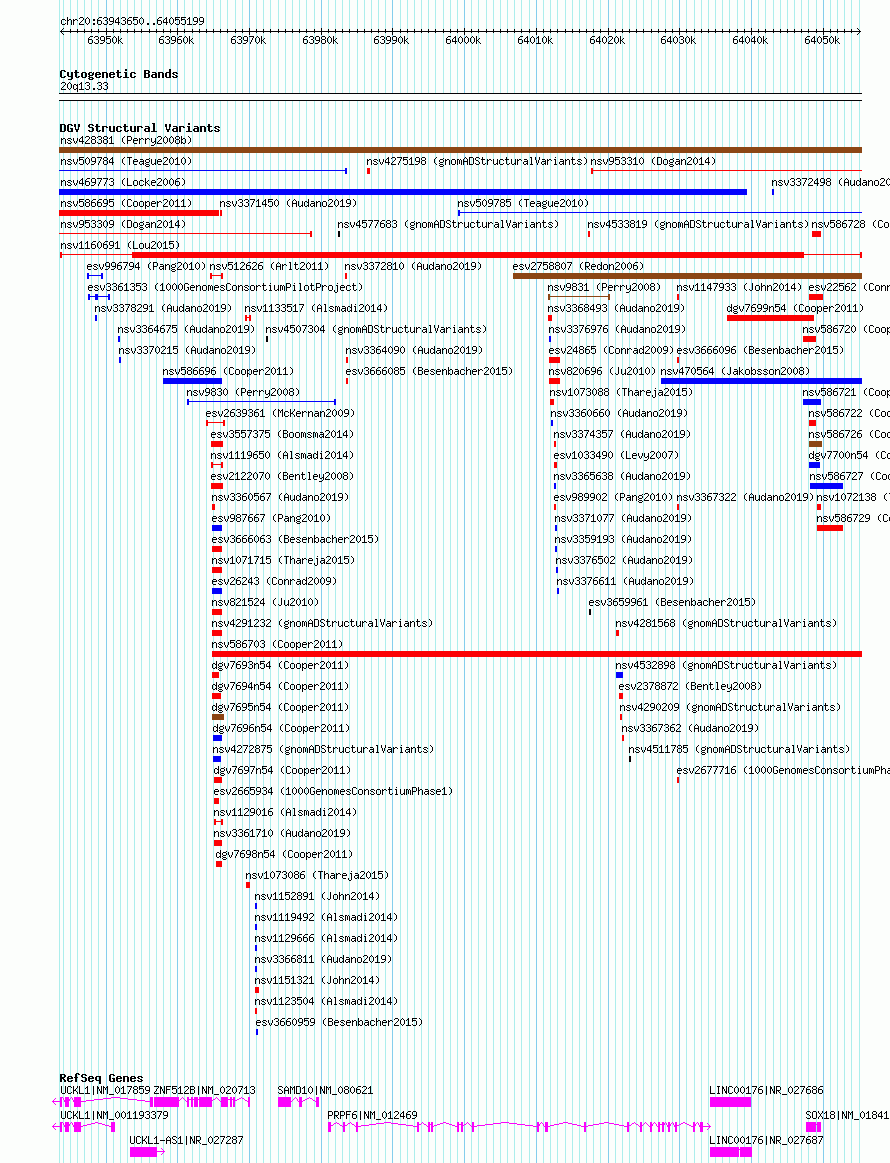Click esv2639361 (McKernan2009) label

pyautogui.click(x=280, y=413)
